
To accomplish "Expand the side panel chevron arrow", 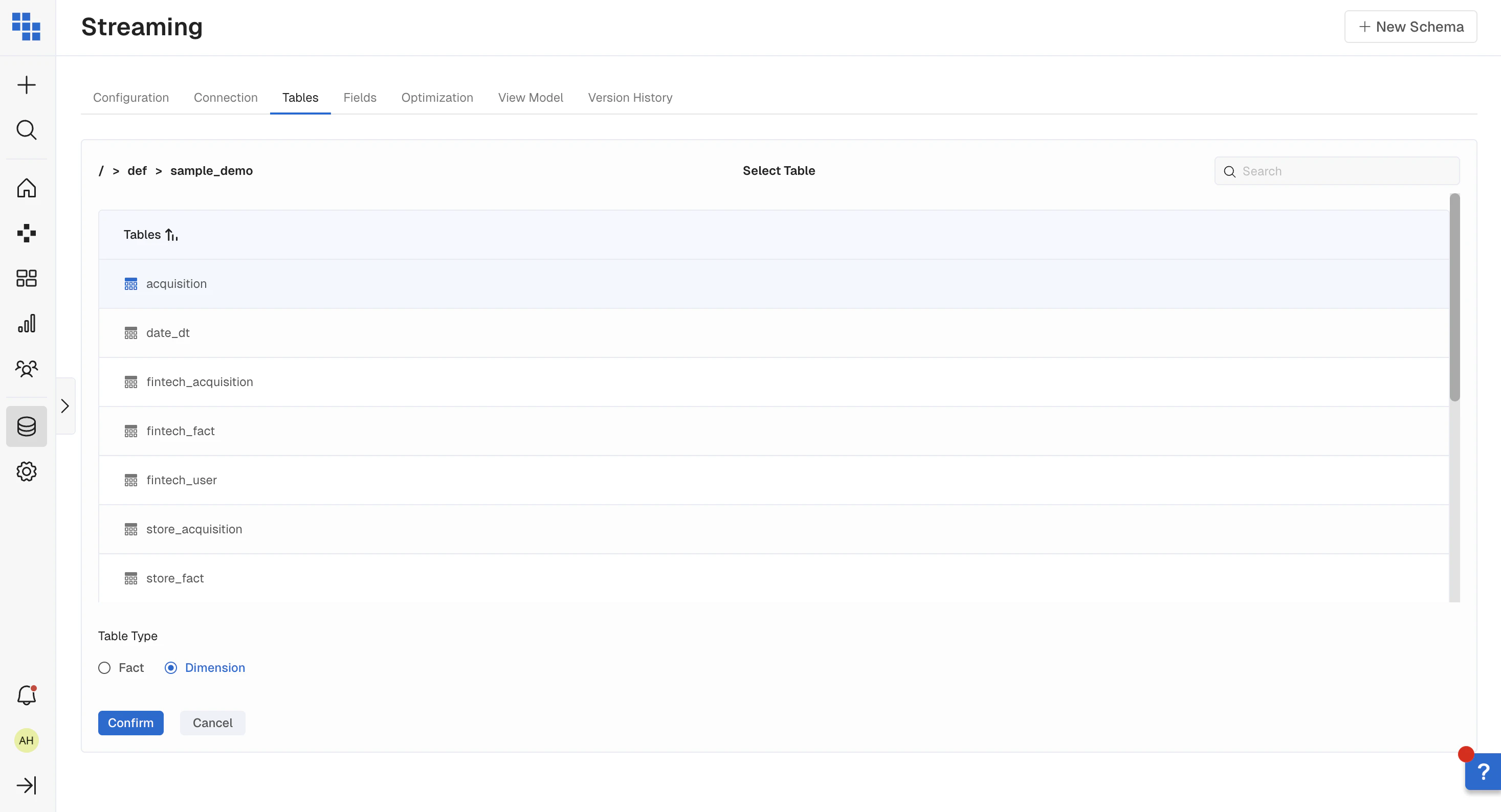I will tap(65, 406).
